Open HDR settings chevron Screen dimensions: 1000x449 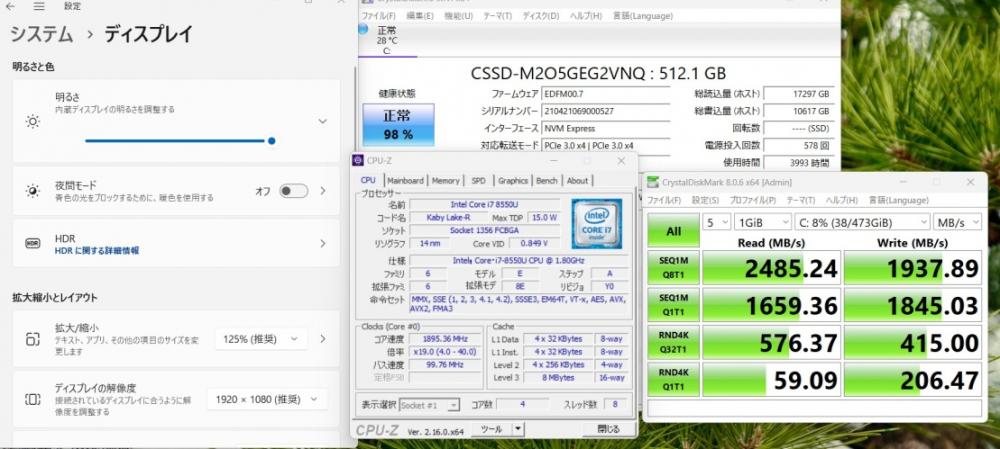pos(323,243)
